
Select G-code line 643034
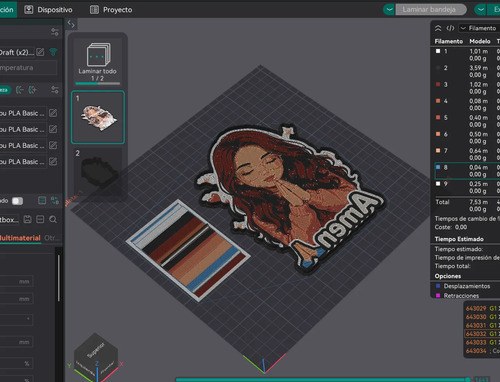[482, 351]
